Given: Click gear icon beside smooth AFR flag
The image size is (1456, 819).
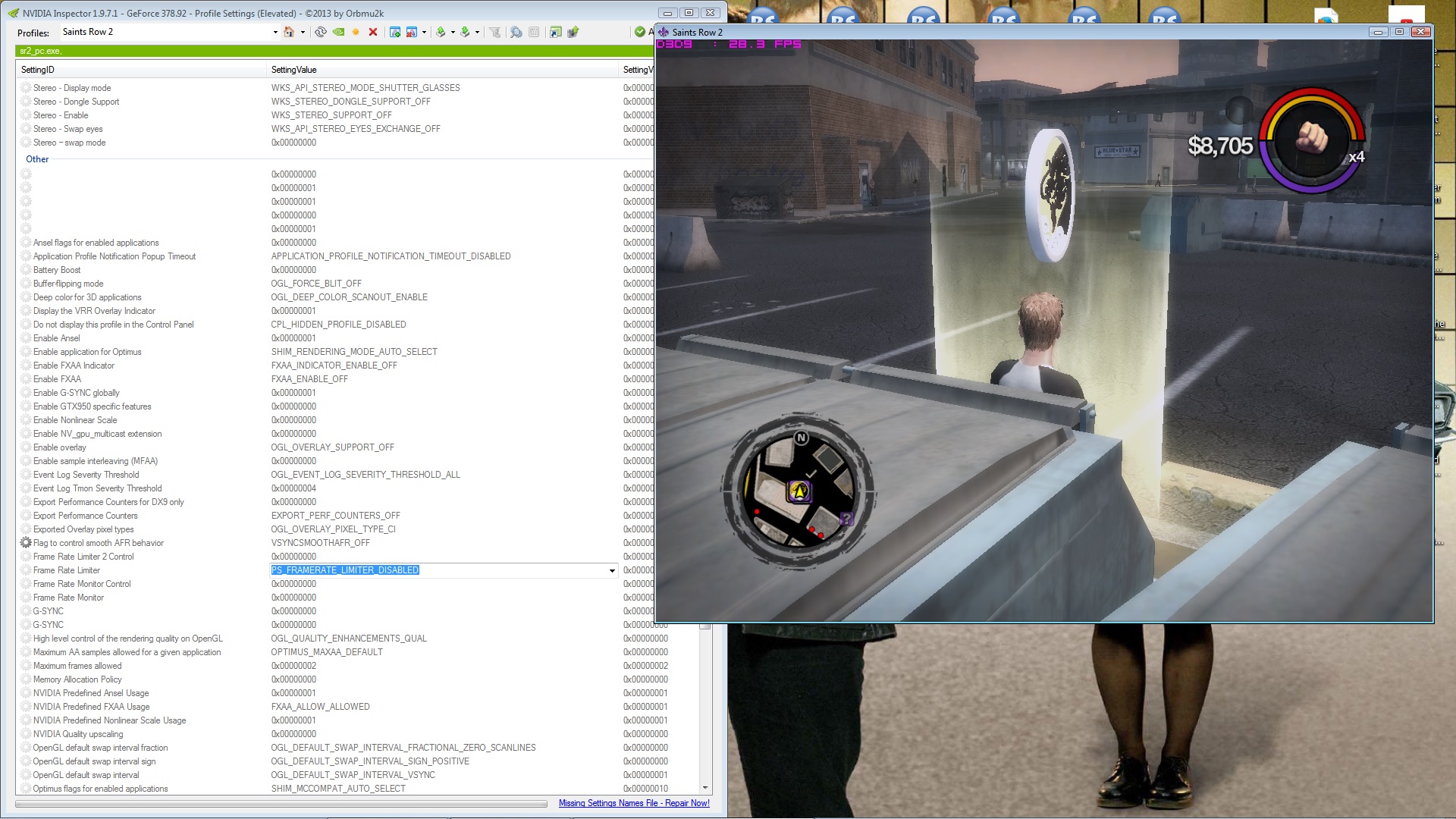Looking at the screenshot, I should (x=26, y=543).
